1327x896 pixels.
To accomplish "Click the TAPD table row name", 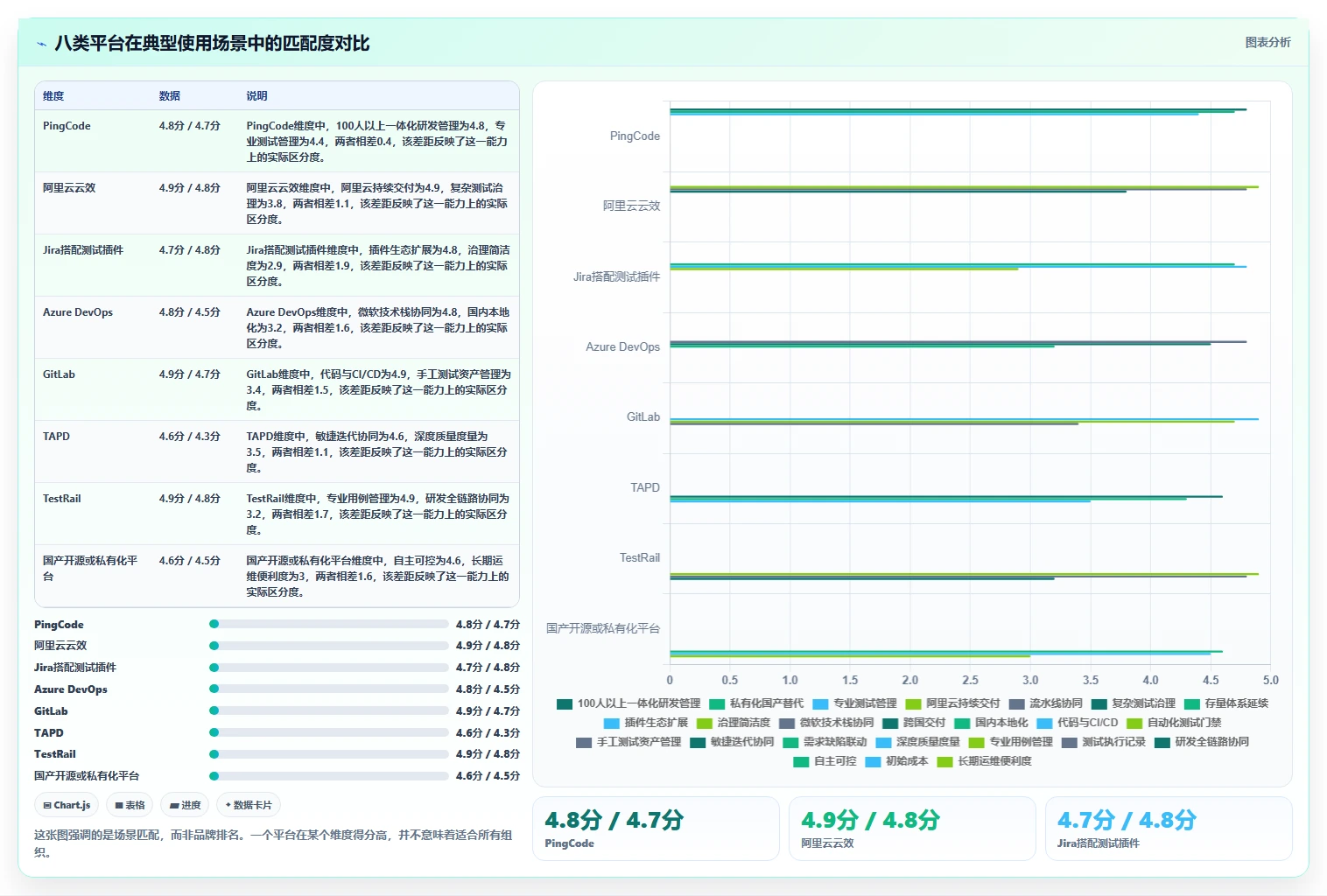I will pyautogui.click(x=56, y=437).
